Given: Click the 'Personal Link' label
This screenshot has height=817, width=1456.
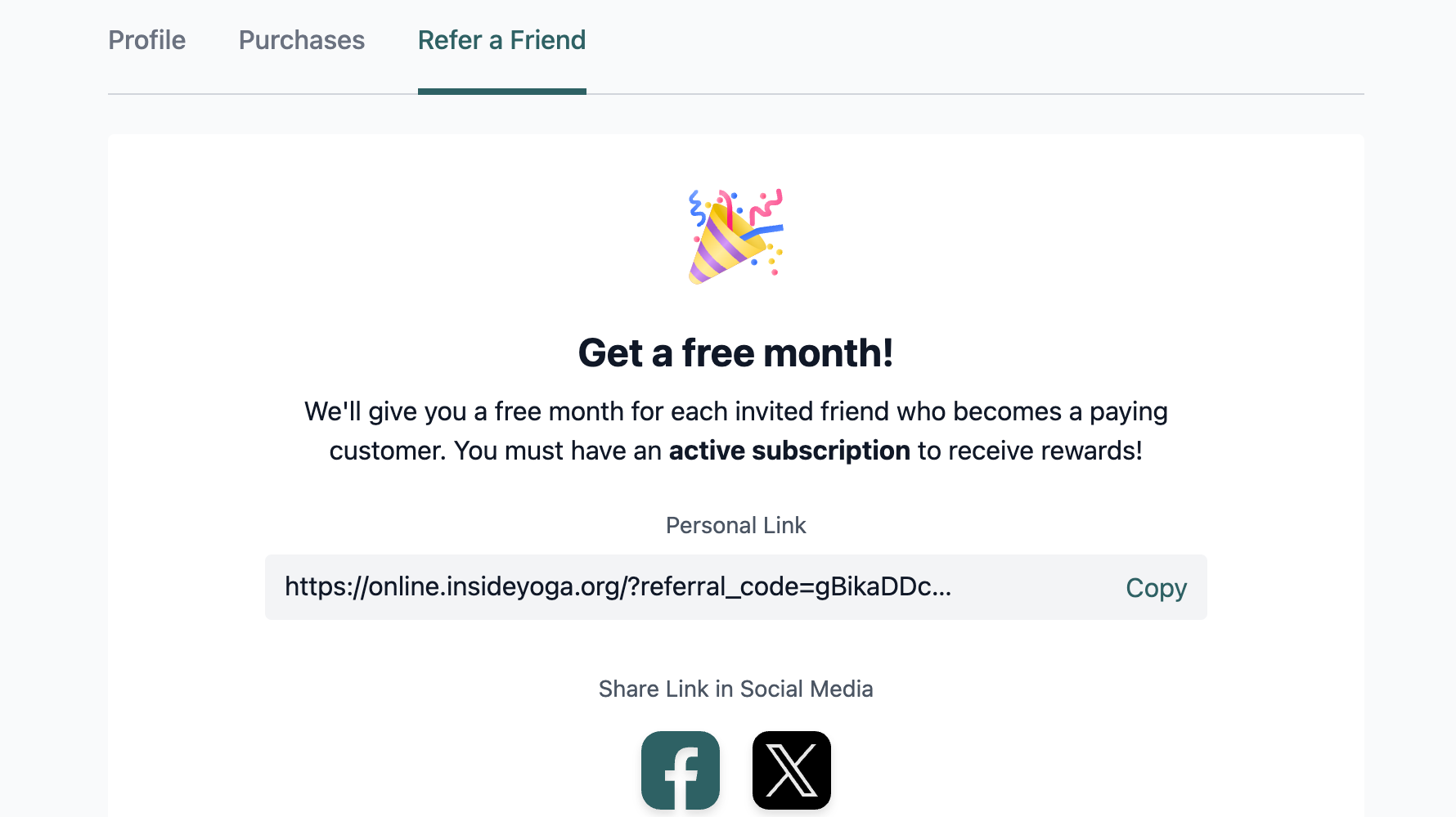Looking at the screenshot, I should coord(736,525).
